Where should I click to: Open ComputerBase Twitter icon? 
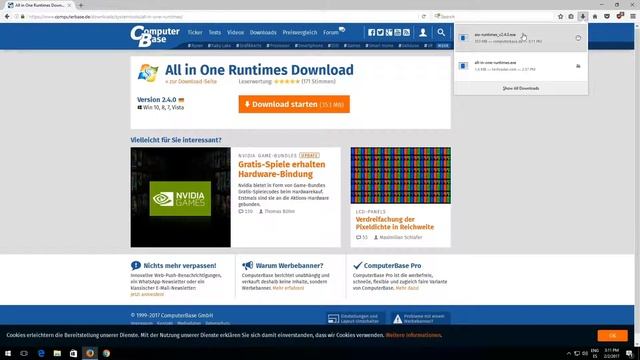pyautogui.click(x=380, y=32)
